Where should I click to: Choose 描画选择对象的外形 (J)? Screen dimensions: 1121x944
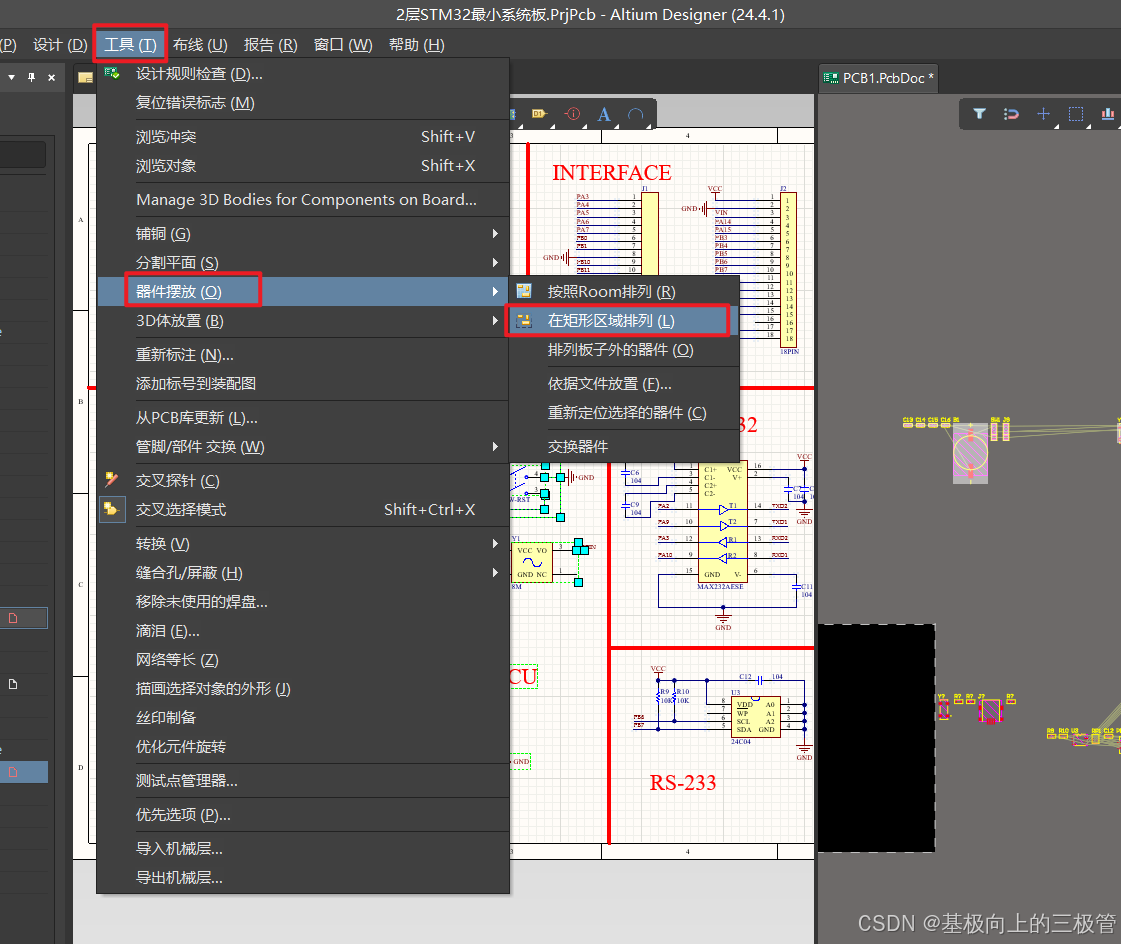303,689
